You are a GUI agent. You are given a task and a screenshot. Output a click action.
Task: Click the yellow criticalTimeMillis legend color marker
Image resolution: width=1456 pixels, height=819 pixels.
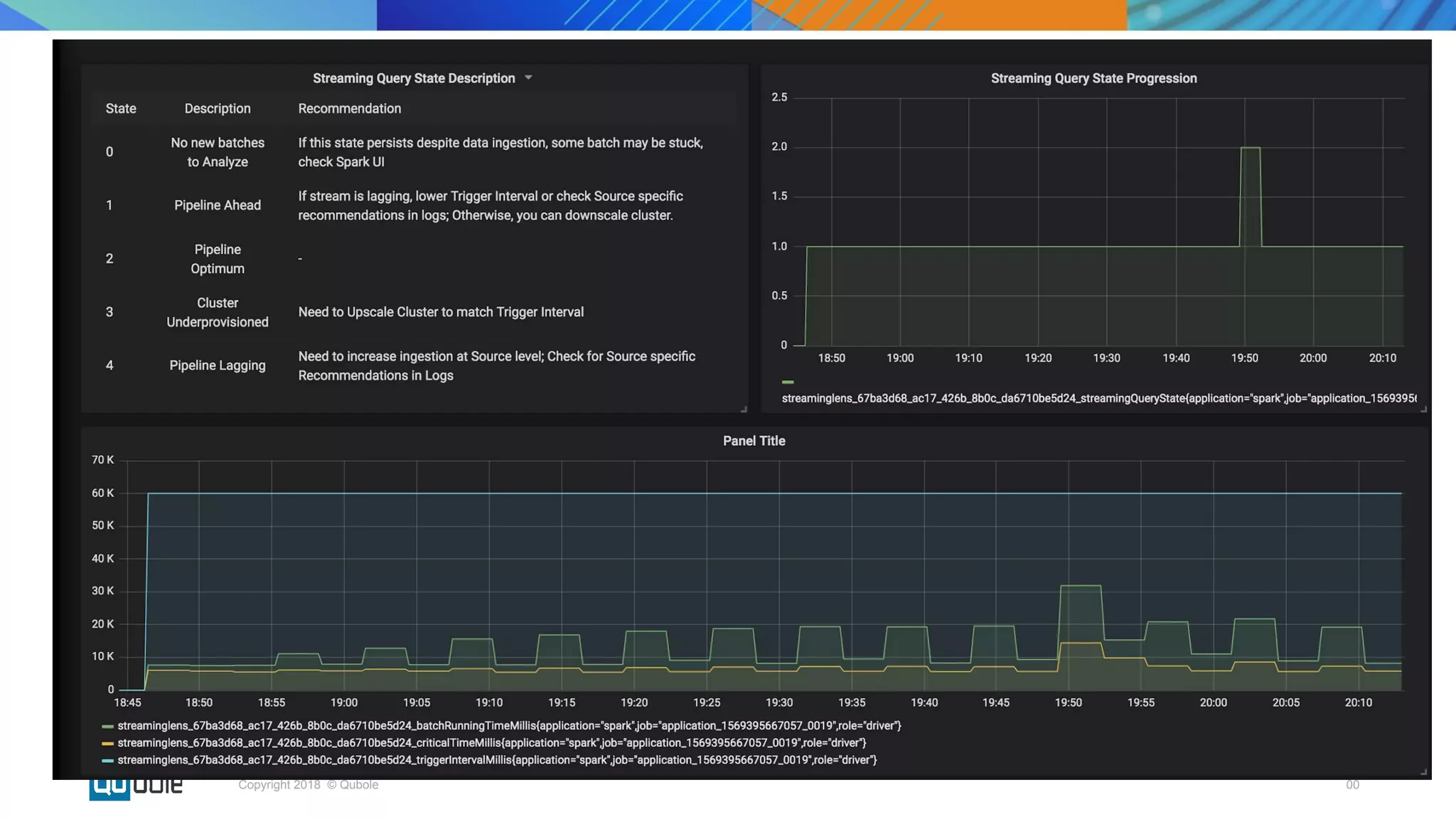107,744
